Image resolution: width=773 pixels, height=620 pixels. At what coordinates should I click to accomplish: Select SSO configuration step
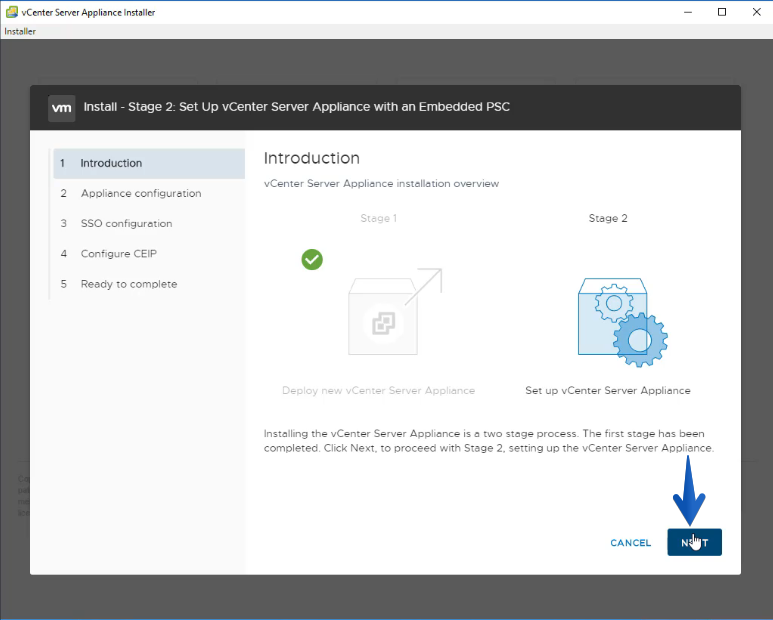[x=149, y=223]
